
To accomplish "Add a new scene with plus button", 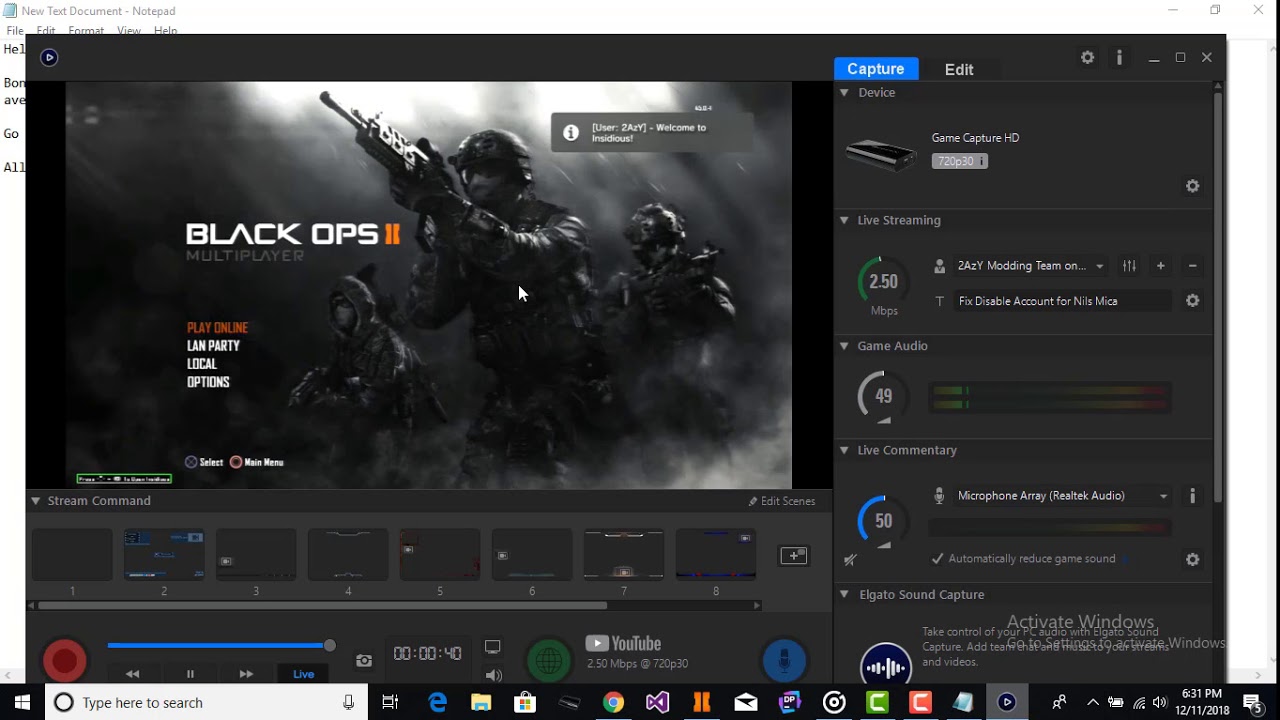I will click(x=794, y=556).
